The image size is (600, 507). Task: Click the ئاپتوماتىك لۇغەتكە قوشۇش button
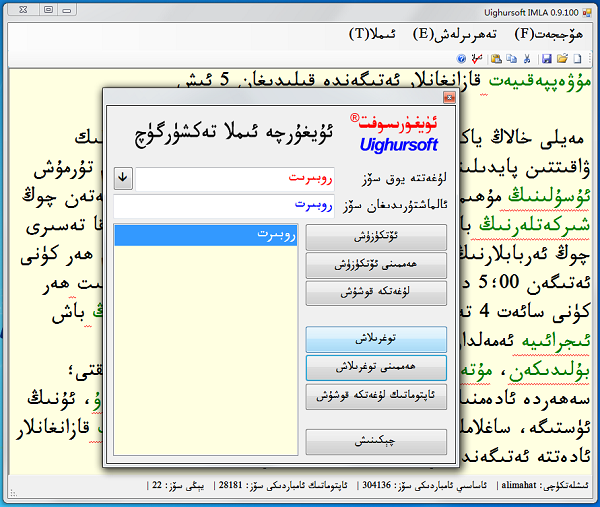click(376, 396)
